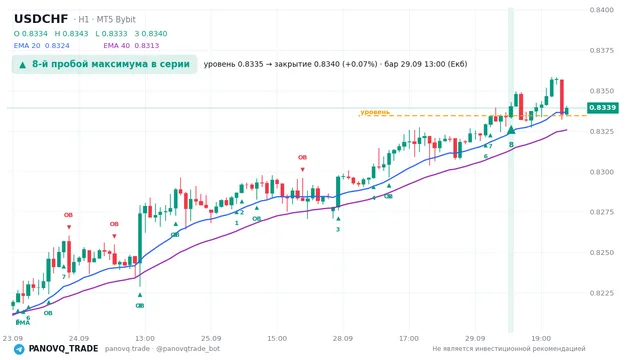Click the green breakout number 3 label
Viewport: 640px width, 360px height.
tap(338, 229)
